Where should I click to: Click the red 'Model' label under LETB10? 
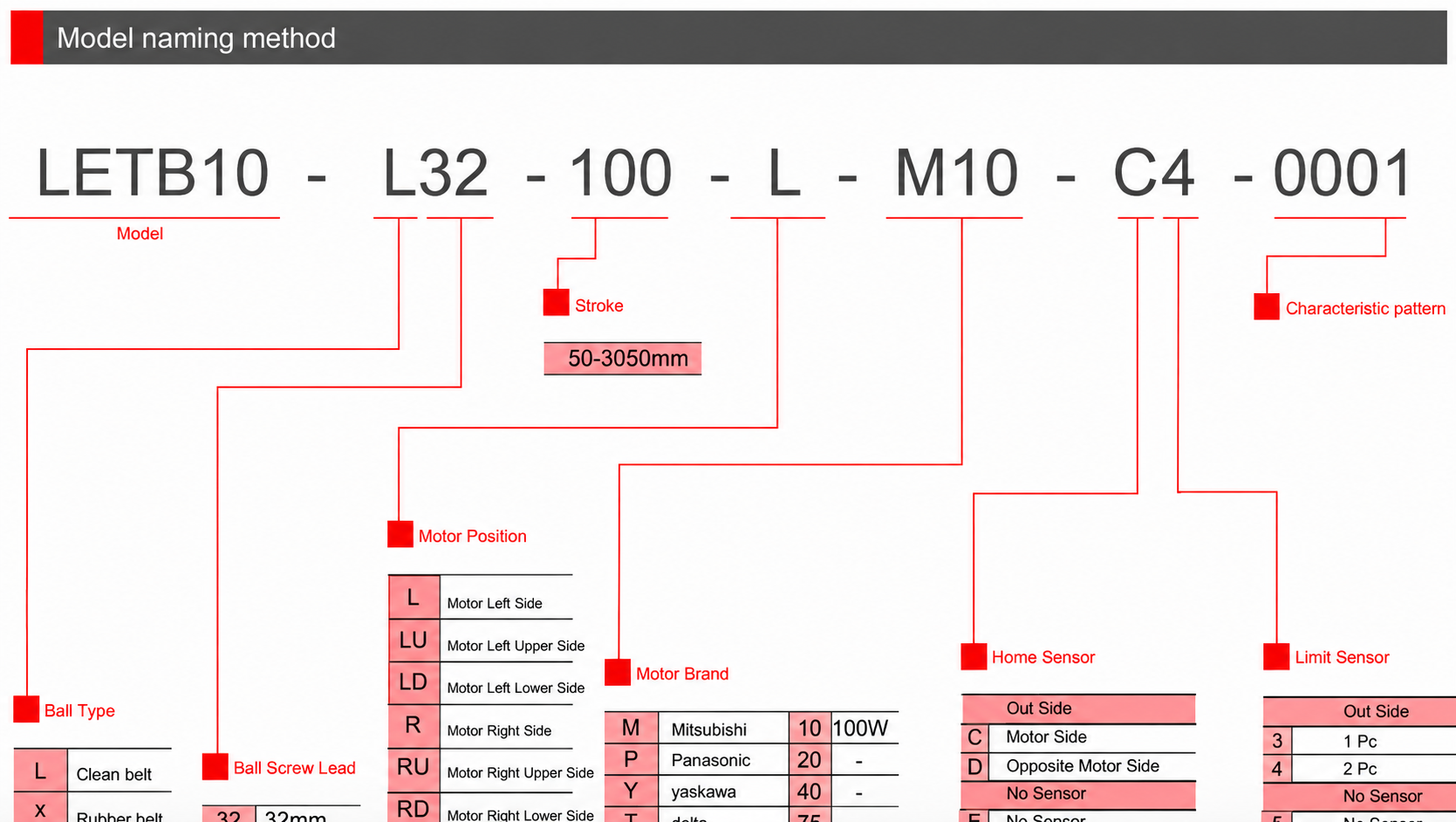(140, 234)
